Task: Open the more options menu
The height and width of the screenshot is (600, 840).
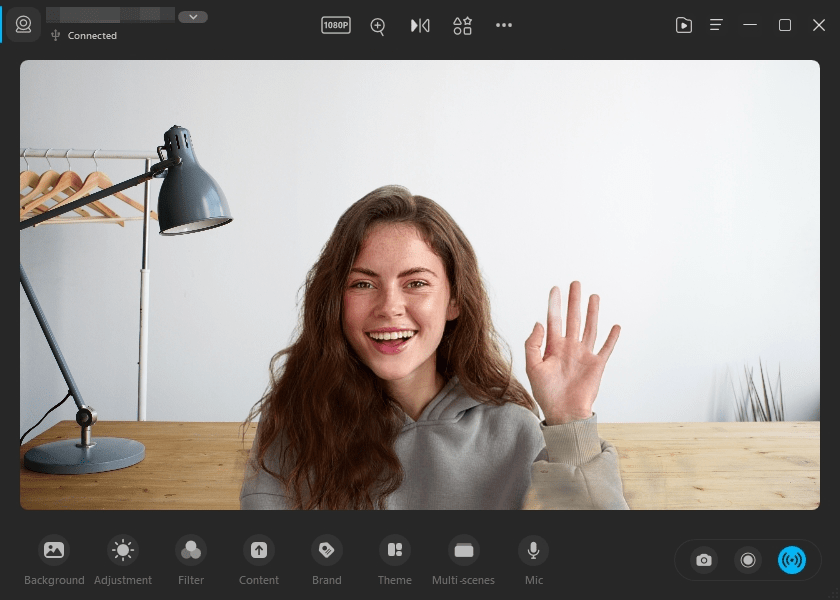Action: [504, 25]
